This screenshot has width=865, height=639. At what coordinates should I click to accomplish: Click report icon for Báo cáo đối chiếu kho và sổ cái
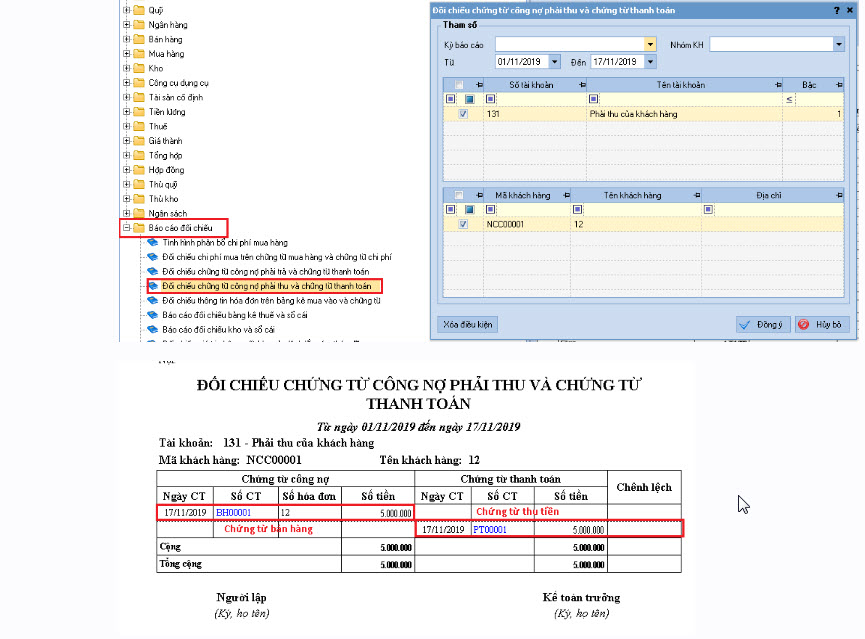pos(153,329)
